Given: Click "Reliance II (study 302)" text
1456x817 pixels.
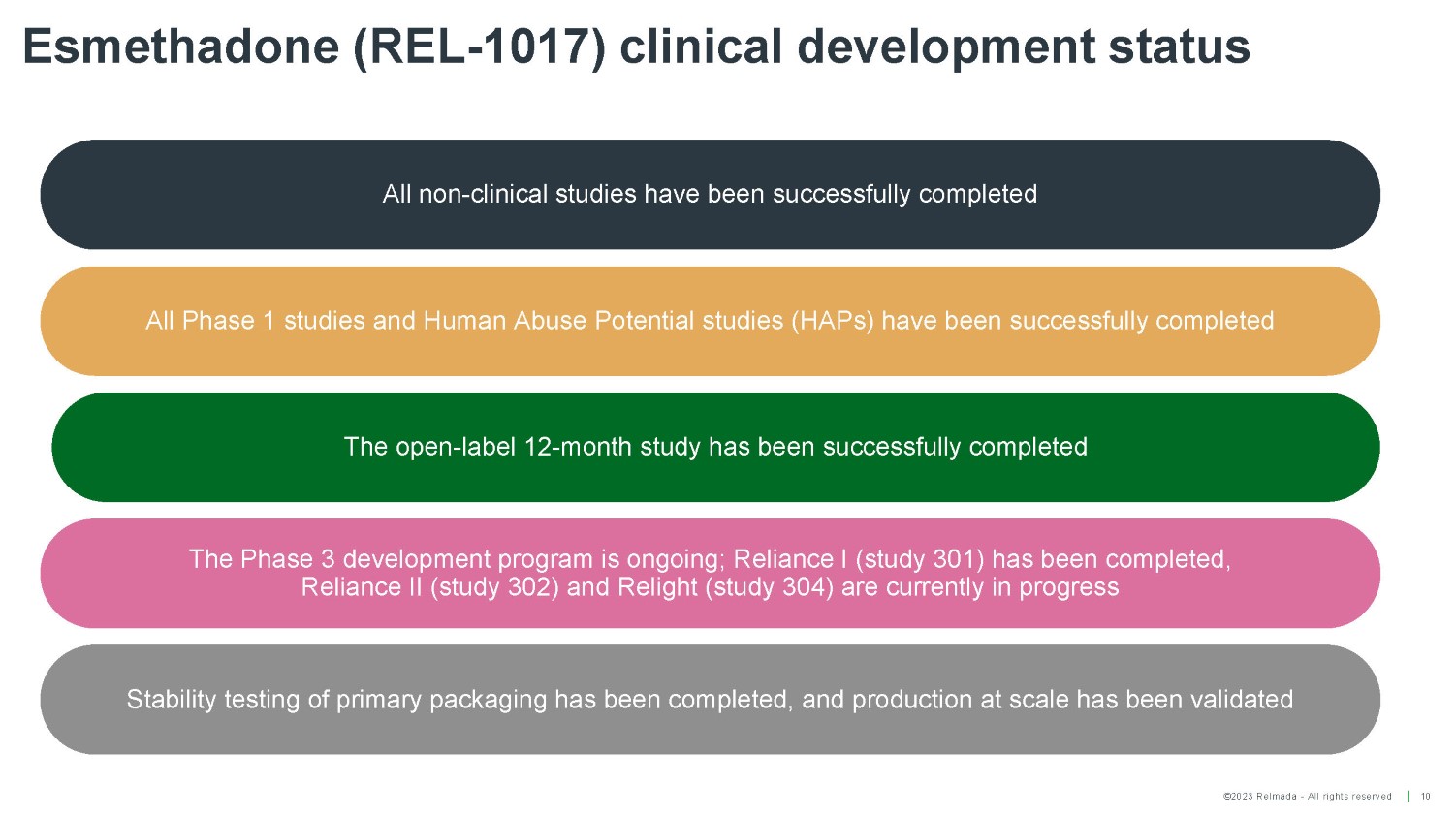Looking at the screenshot, I should (x=429, y=587).
